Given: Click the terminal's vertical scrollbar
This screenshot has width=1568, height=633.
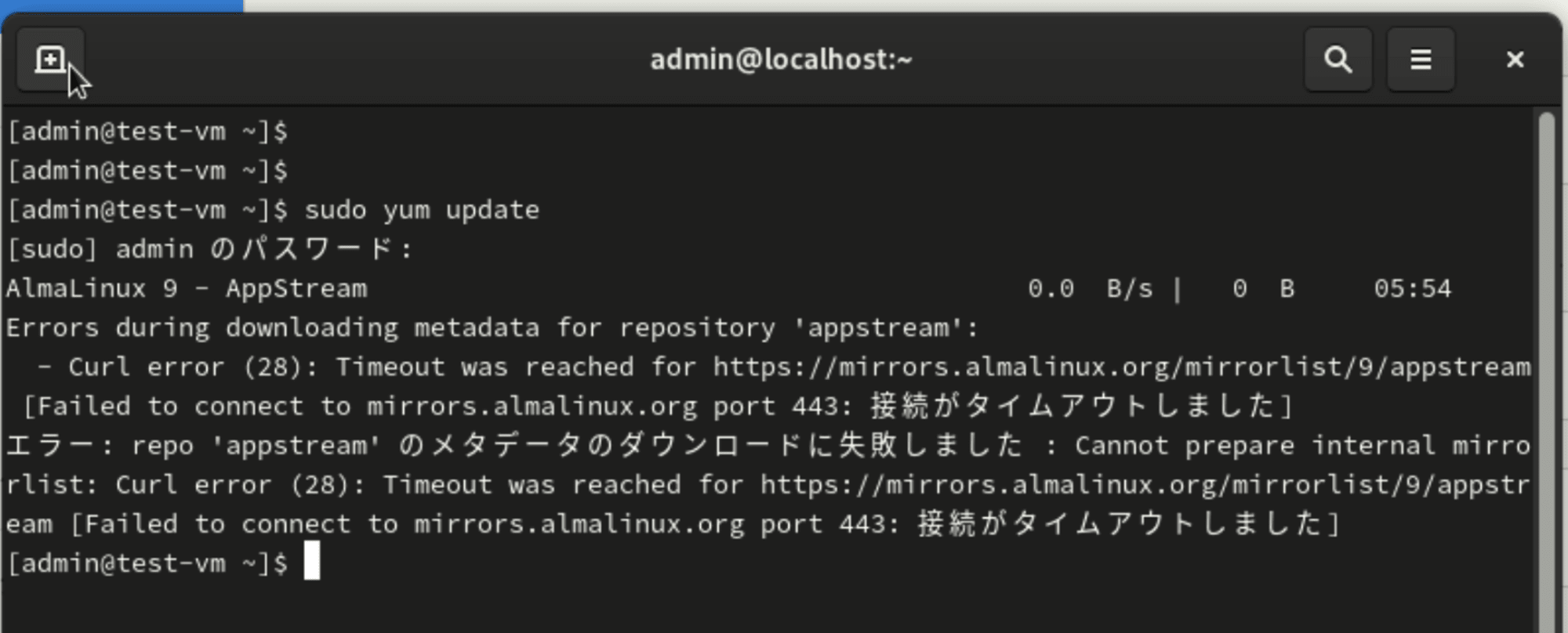Looking at the screenshot, I should tap(1546, 368).
